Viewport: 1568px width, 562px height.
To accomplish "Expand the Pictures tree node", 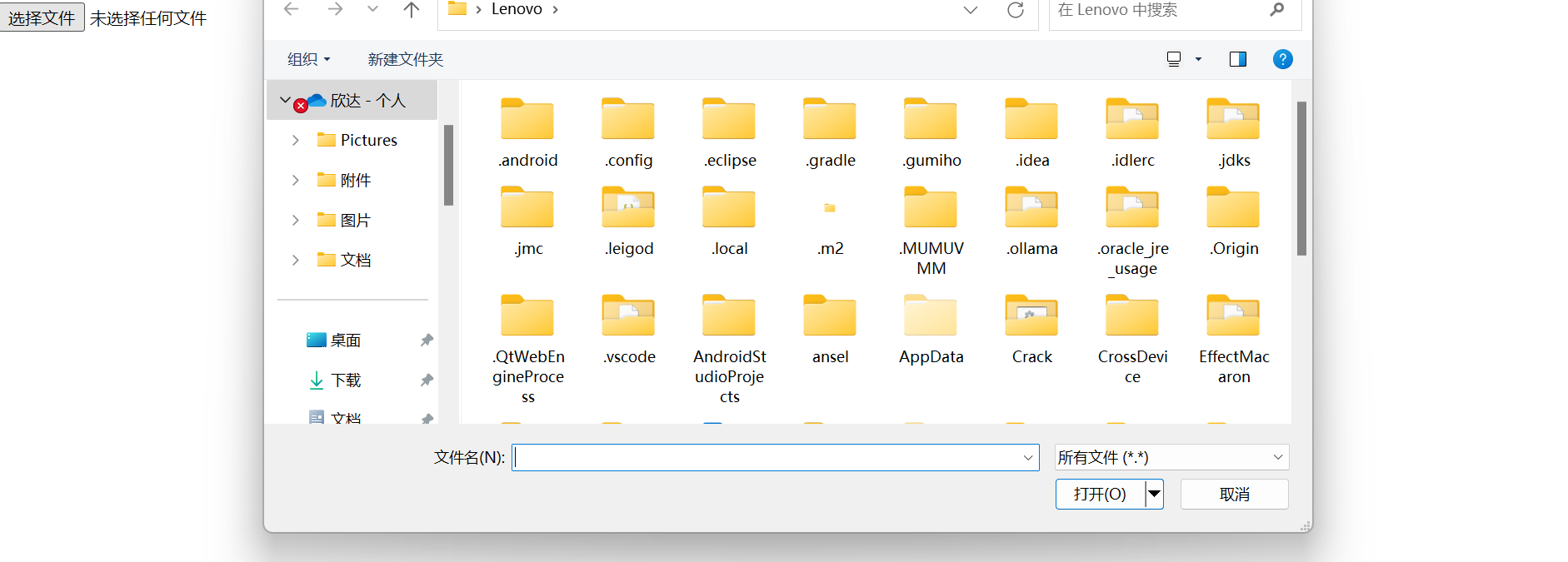I will [x=295, y=140].
